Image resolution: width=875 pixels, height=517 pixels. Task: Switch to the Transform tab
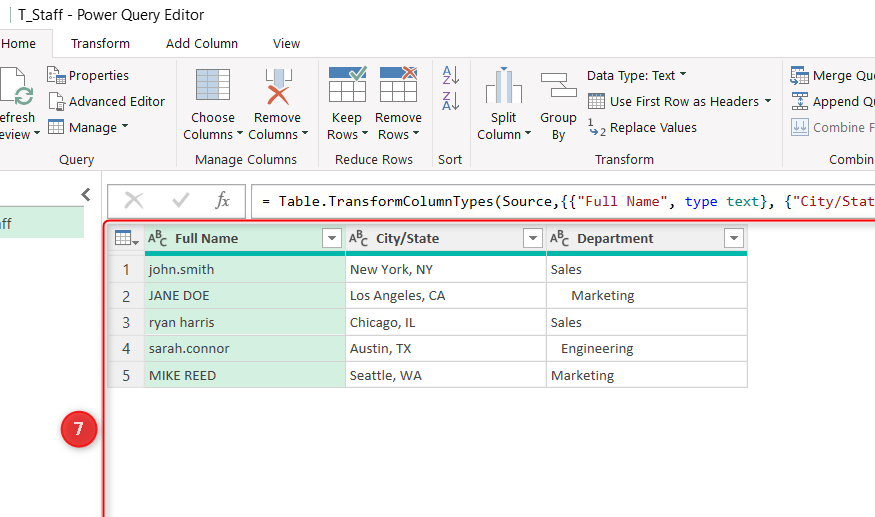pyautogui.click(x=100, y=44)
